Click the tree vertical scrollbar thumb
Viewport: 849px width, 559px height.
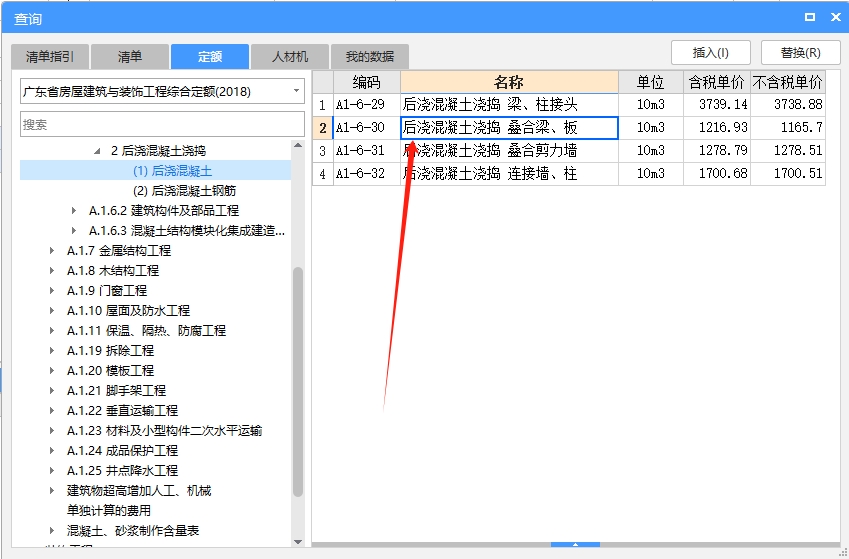[298, 382]
